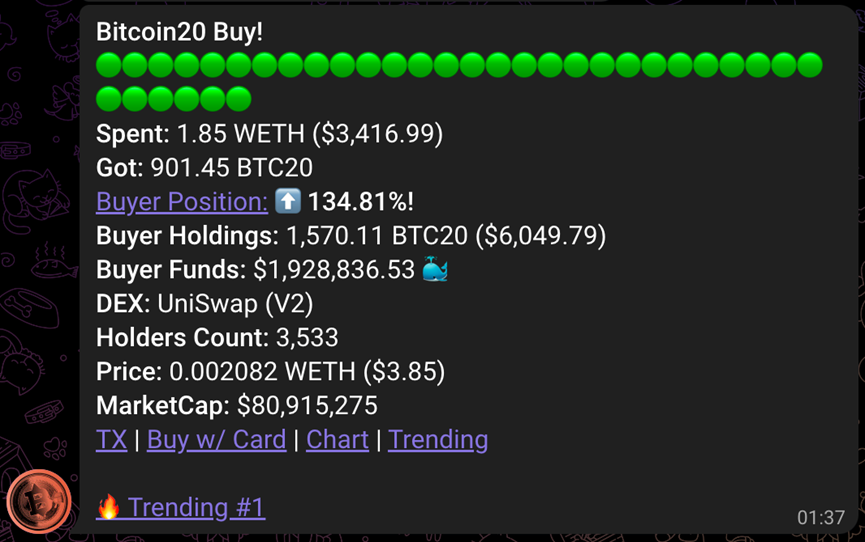The height and width of the screenshot is (542, 865).
Task: Click the blue up-arrow emoji
Action: tap(288, 200)
